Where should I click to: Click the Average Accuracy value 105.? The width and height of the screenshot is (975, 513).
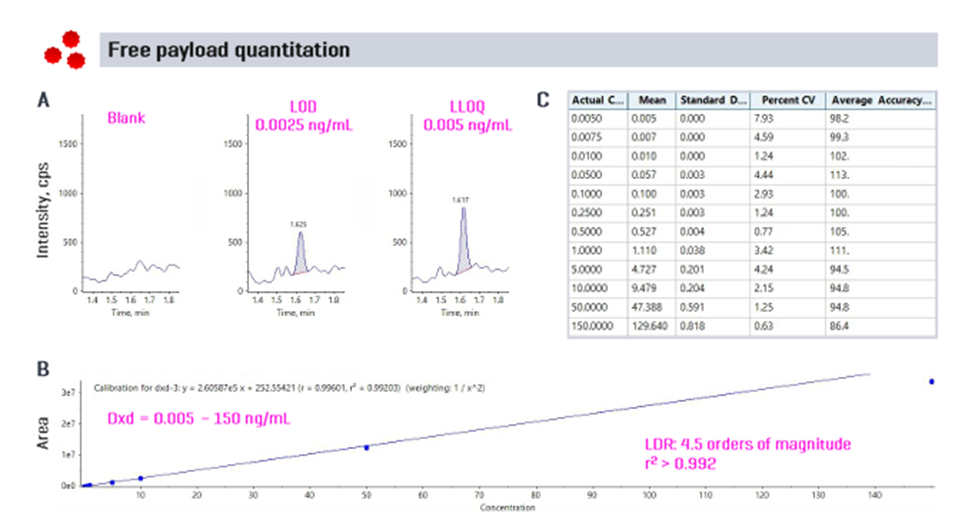839,231
